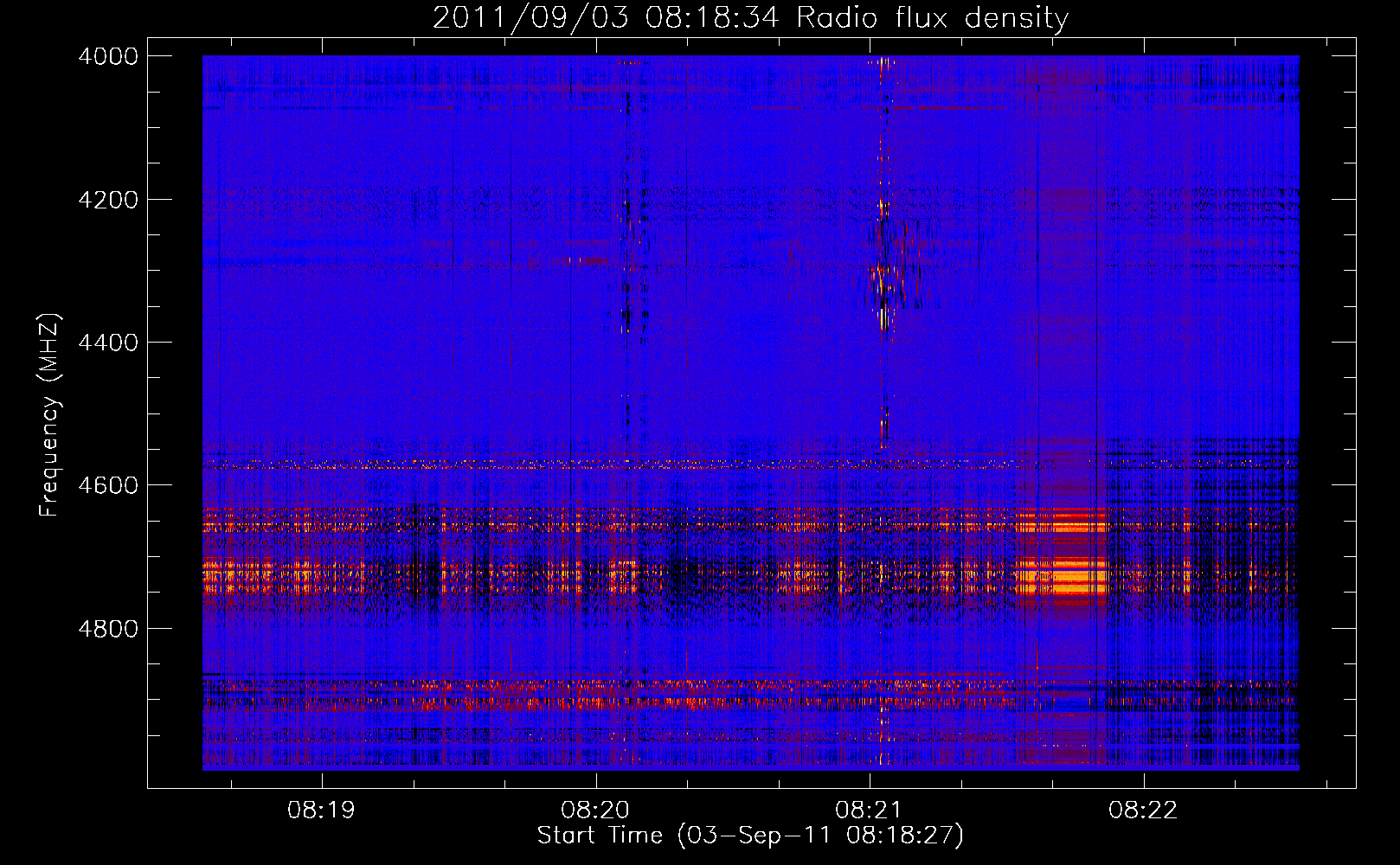Click the 'Start Time' axis title

pyautogui.click(x=600, y=836)
